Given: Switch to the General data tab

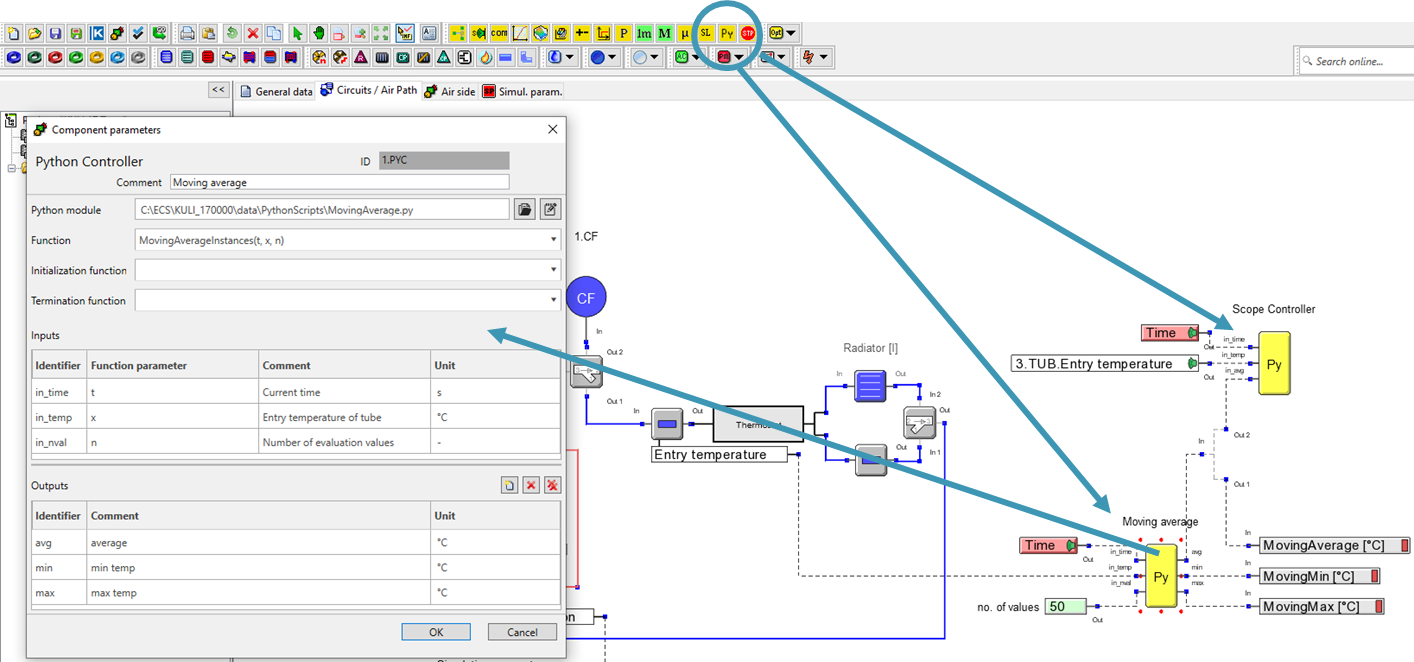Looking at the screenshot, I should pyautogui.click(x=275, y=91).
